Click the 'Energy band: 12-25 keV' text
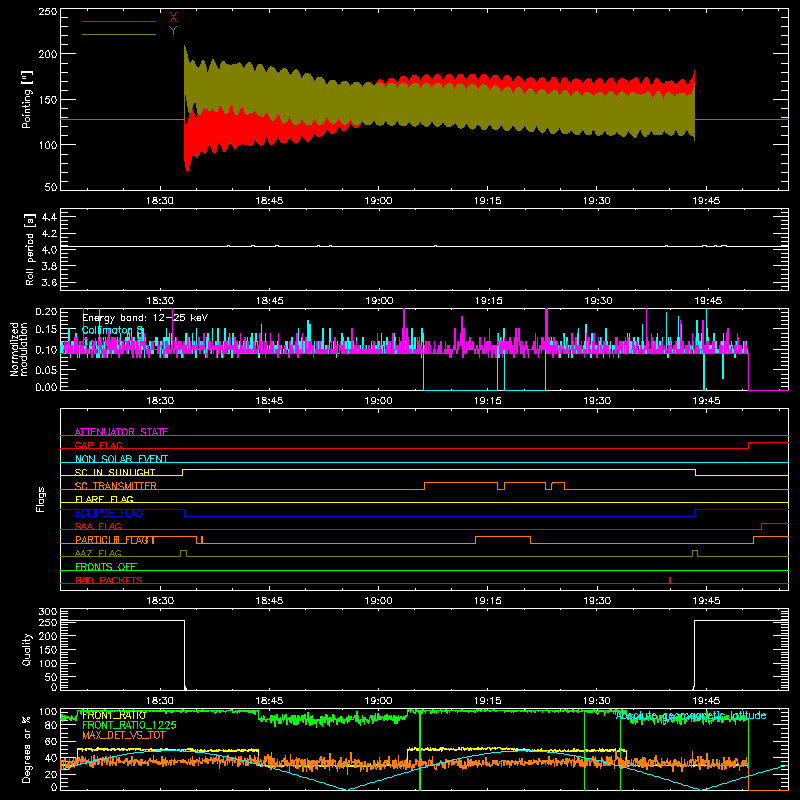 (x=145, y=318)
